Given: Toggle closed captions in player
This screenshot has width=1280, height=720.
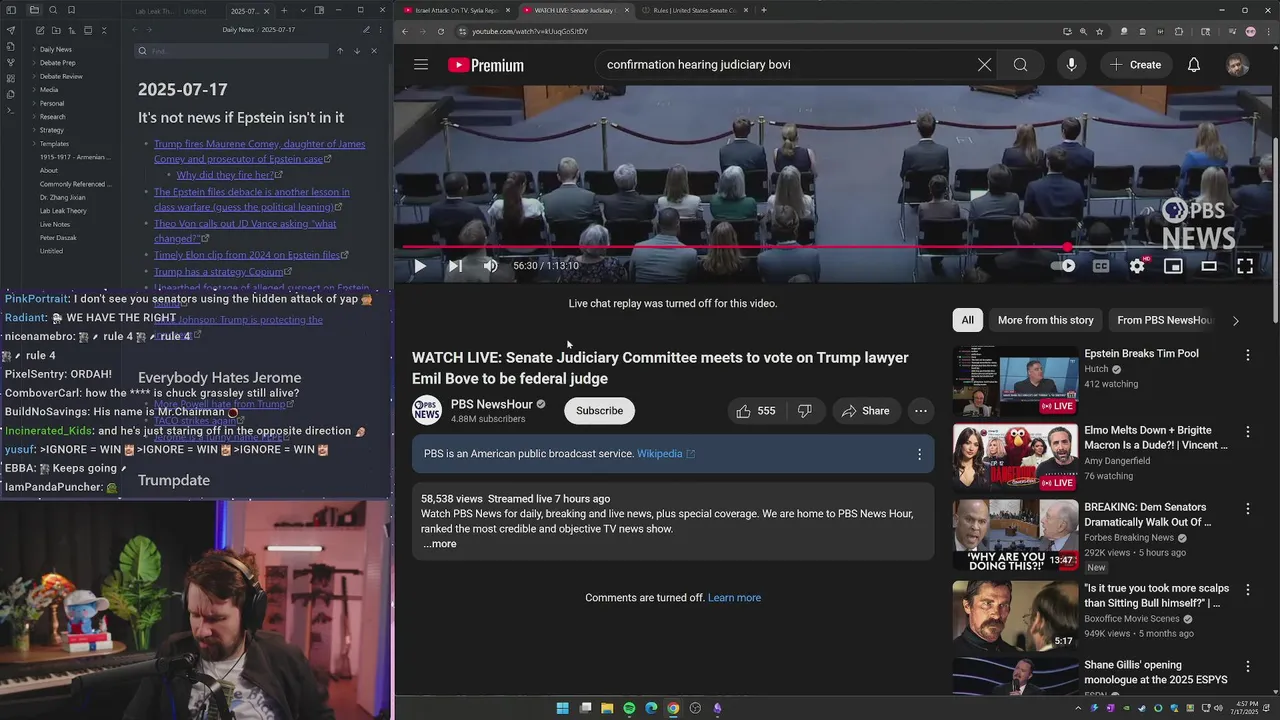Looking at the screenshot, I should click(x=1101, y=266).
